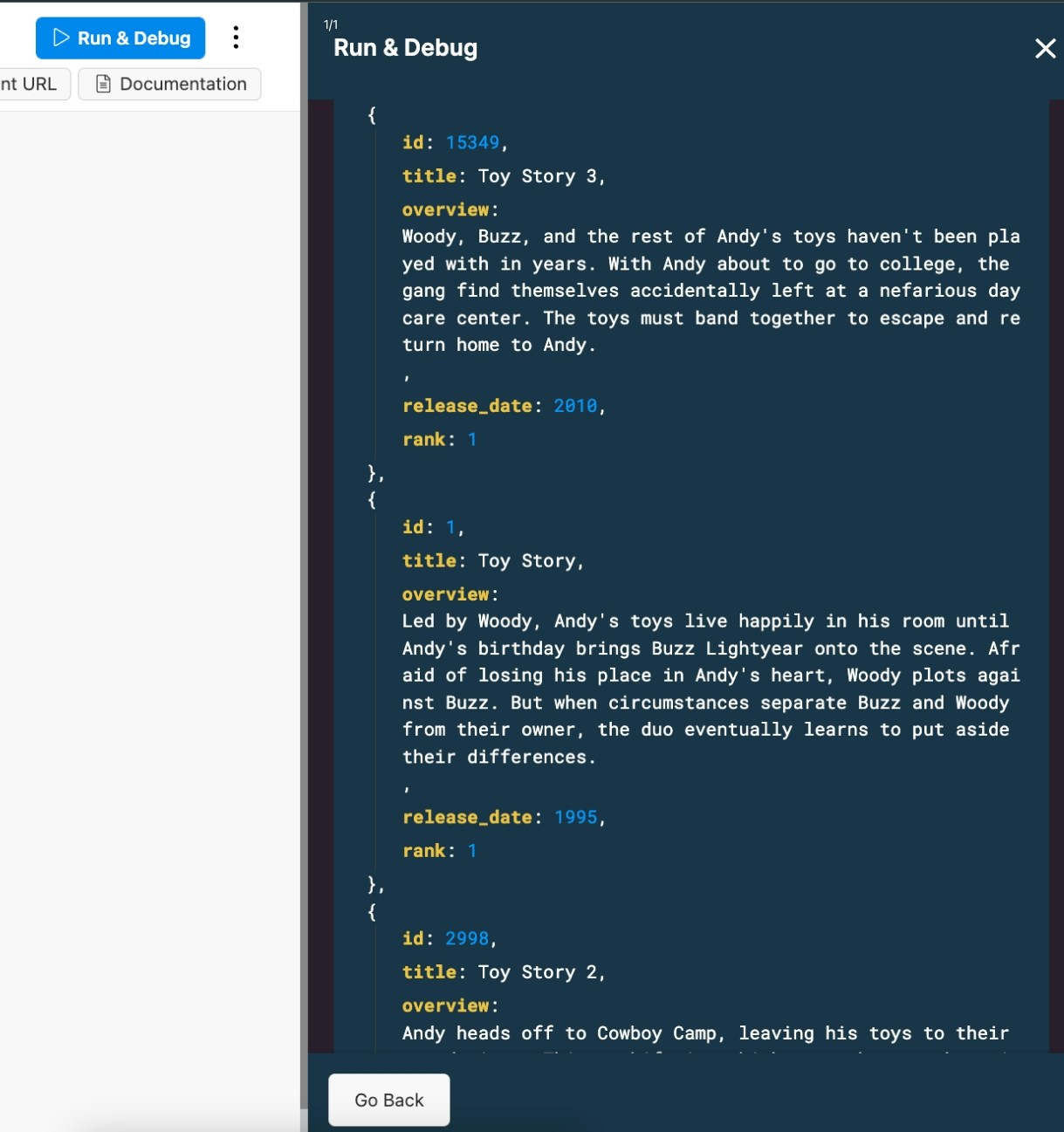Click the Go Back button

389,1100
